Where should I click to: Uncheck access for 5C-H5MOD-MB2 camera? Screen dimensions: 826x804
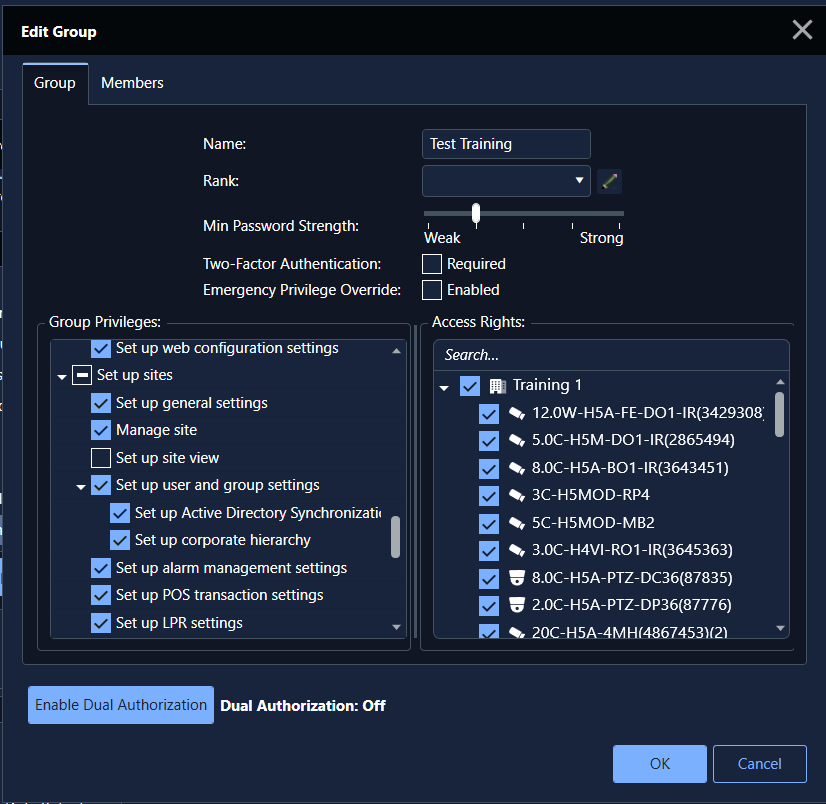click(x=489, y=523)
